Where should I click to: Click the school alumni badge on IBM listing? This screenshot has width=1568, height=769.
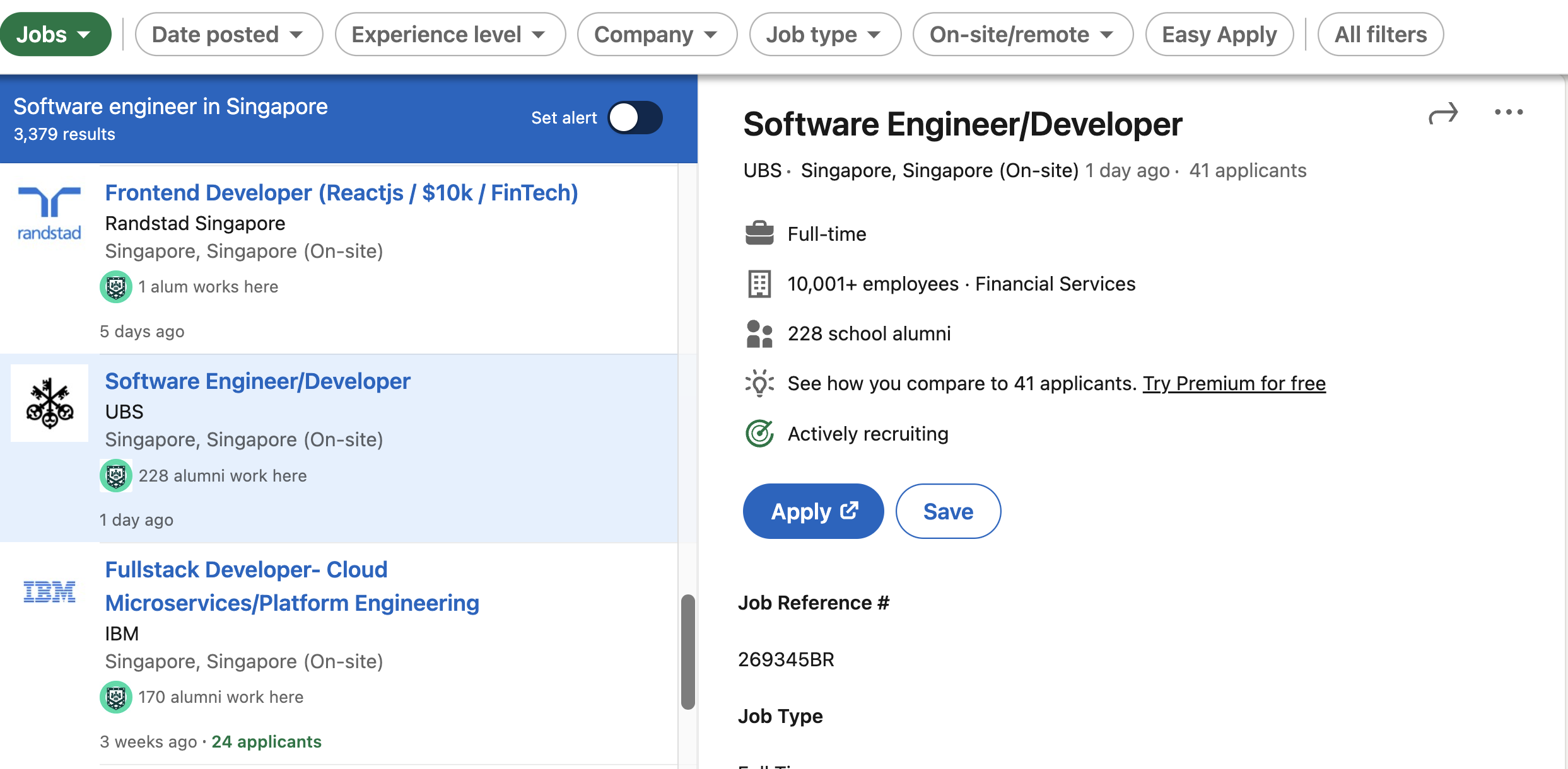[x=116, y=697]
